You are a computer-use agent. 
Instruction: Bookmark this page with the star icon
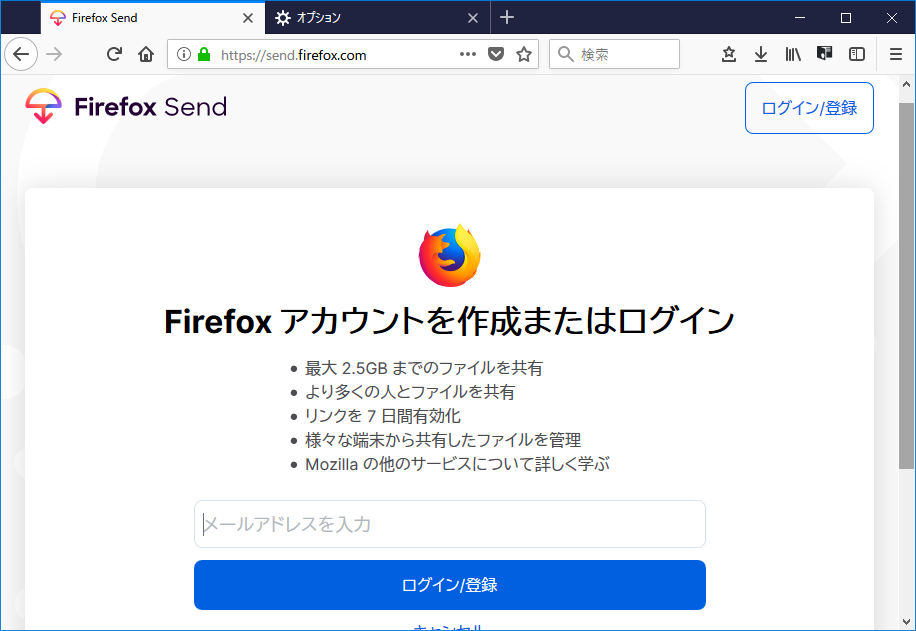[x=524, y=54]
